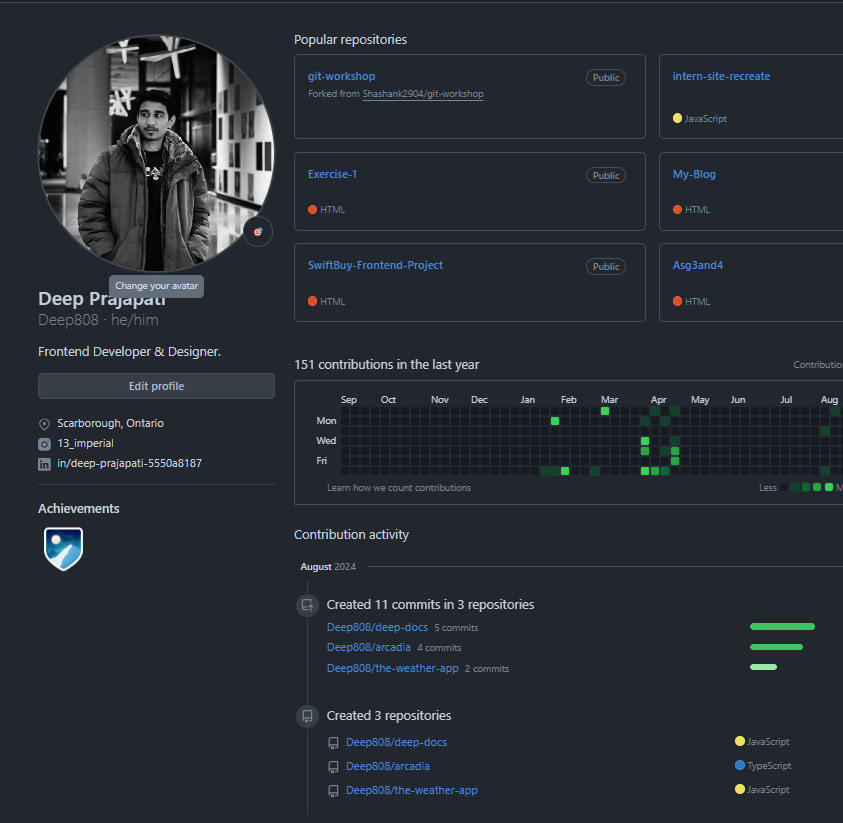Open the Exercise-1 repository

click(332, 174)
